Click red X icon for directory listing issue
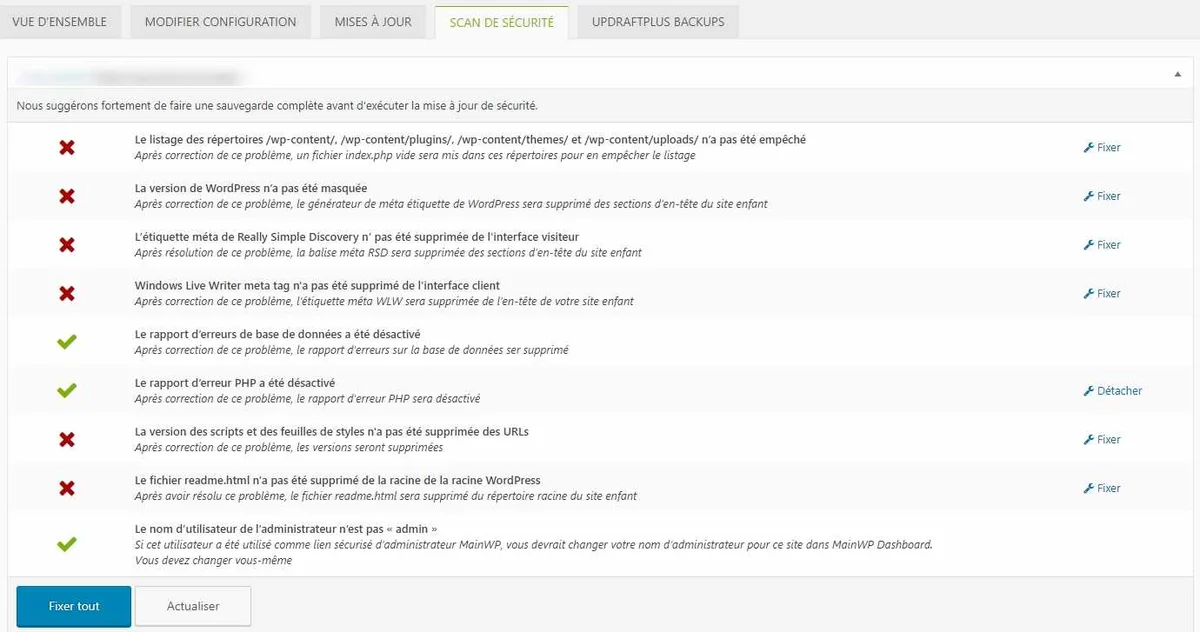1200x632 pixels. [x=66, y=148]
